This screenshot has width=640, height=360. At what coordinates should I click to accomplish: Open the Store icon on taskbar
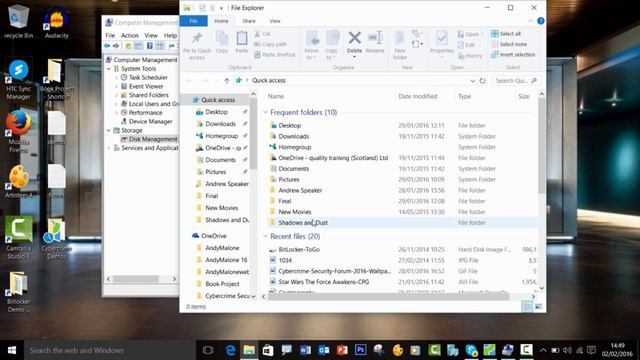268,350
